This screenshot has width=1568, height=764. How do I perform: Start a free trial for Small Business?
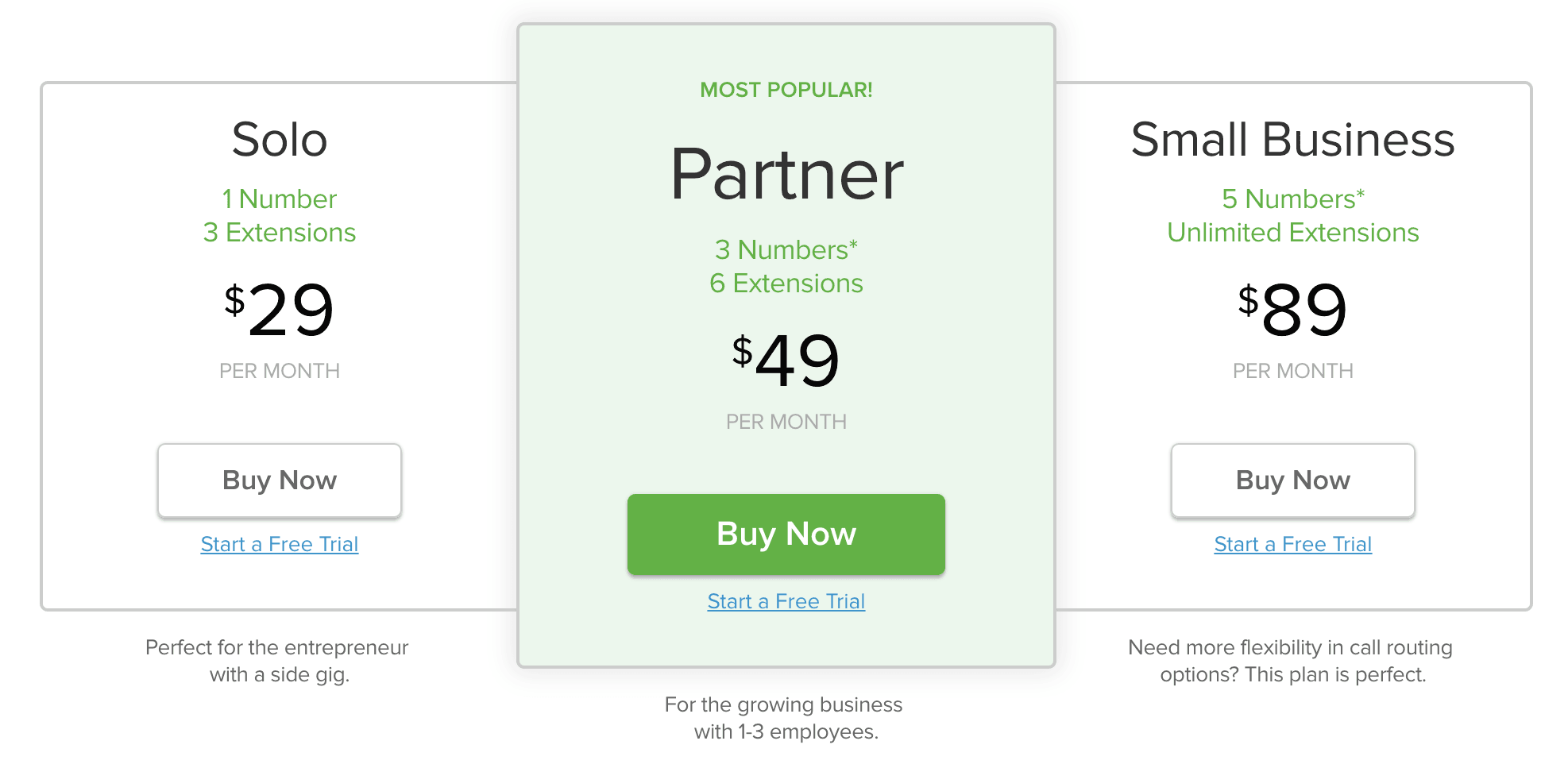(x=1293, y=544)
